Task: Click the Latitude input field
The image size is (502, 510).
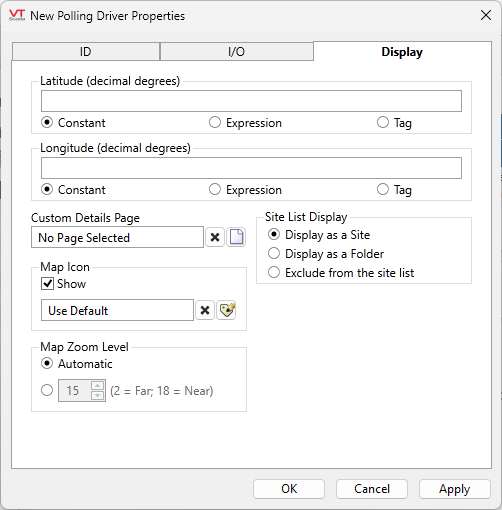Action: [251, 101]
